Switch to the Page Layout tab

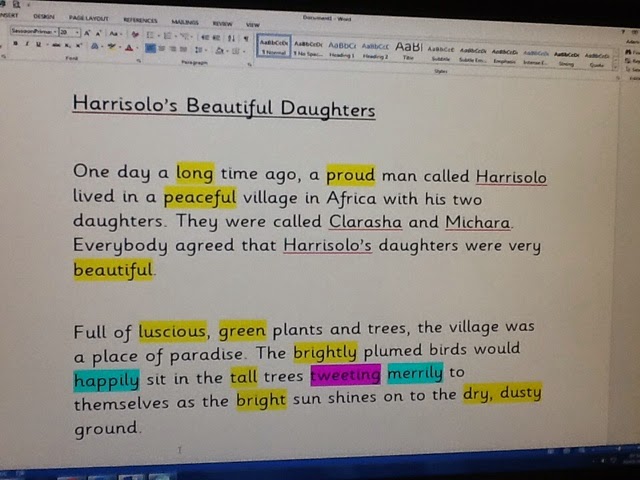pos(89,18)
